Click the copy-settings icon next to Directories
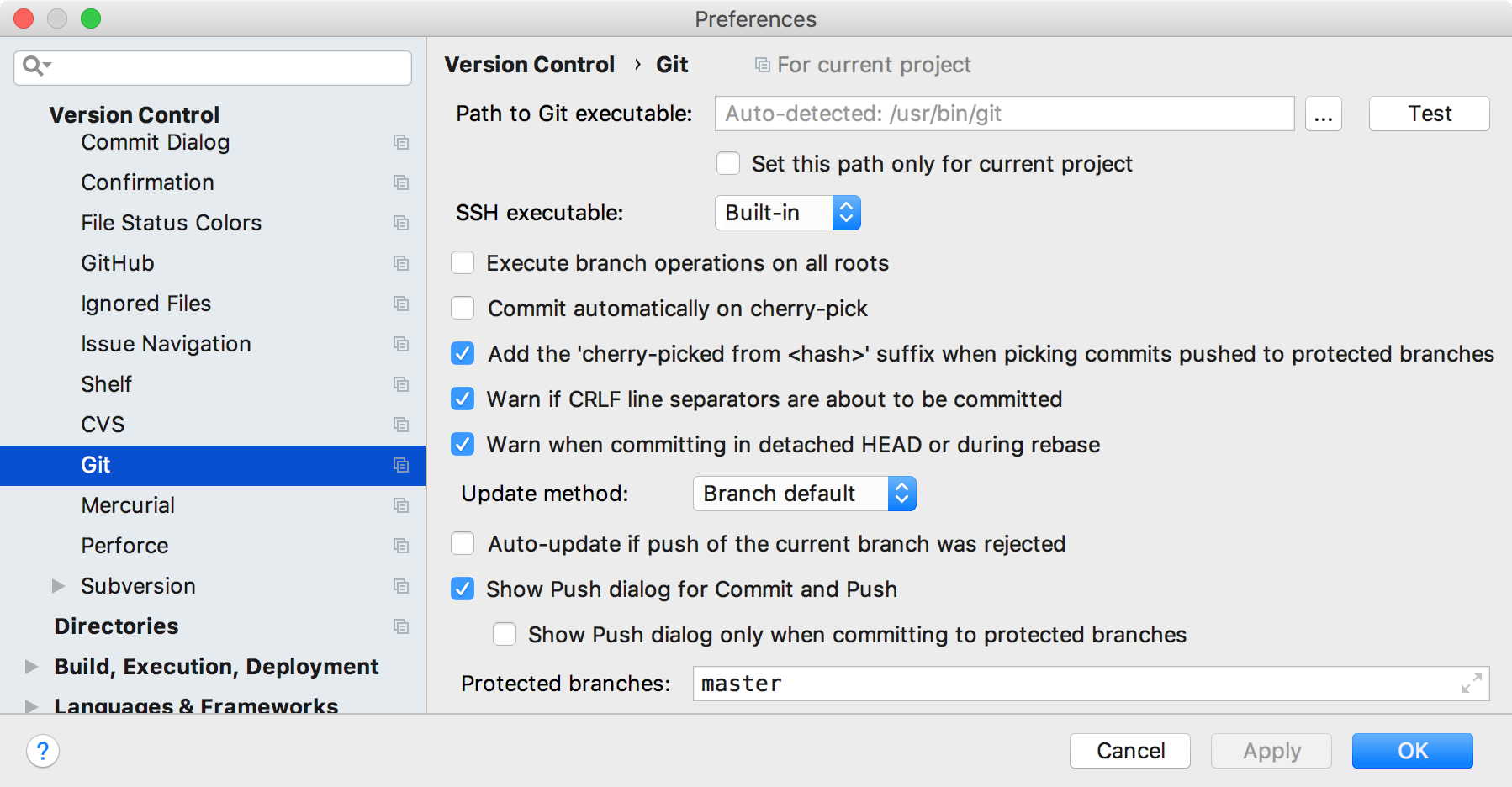This screenshot has width=1512, height=787. coord(401,626)
